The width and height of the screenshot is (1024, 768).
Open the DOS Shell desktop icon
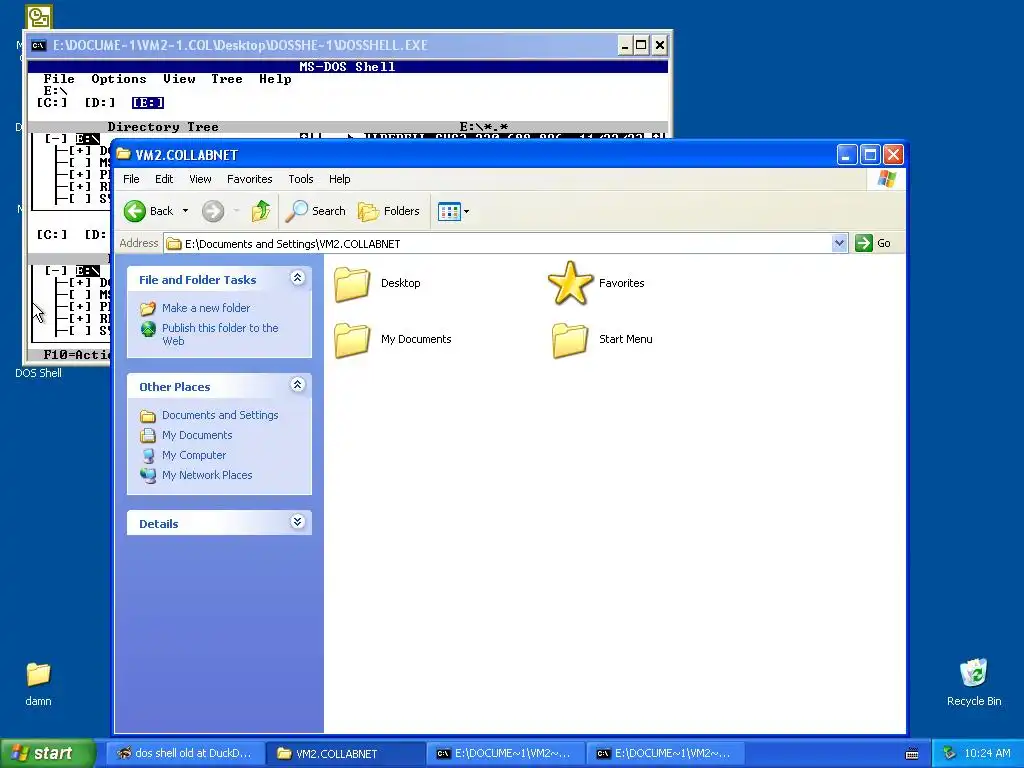[x=39, y=373]
